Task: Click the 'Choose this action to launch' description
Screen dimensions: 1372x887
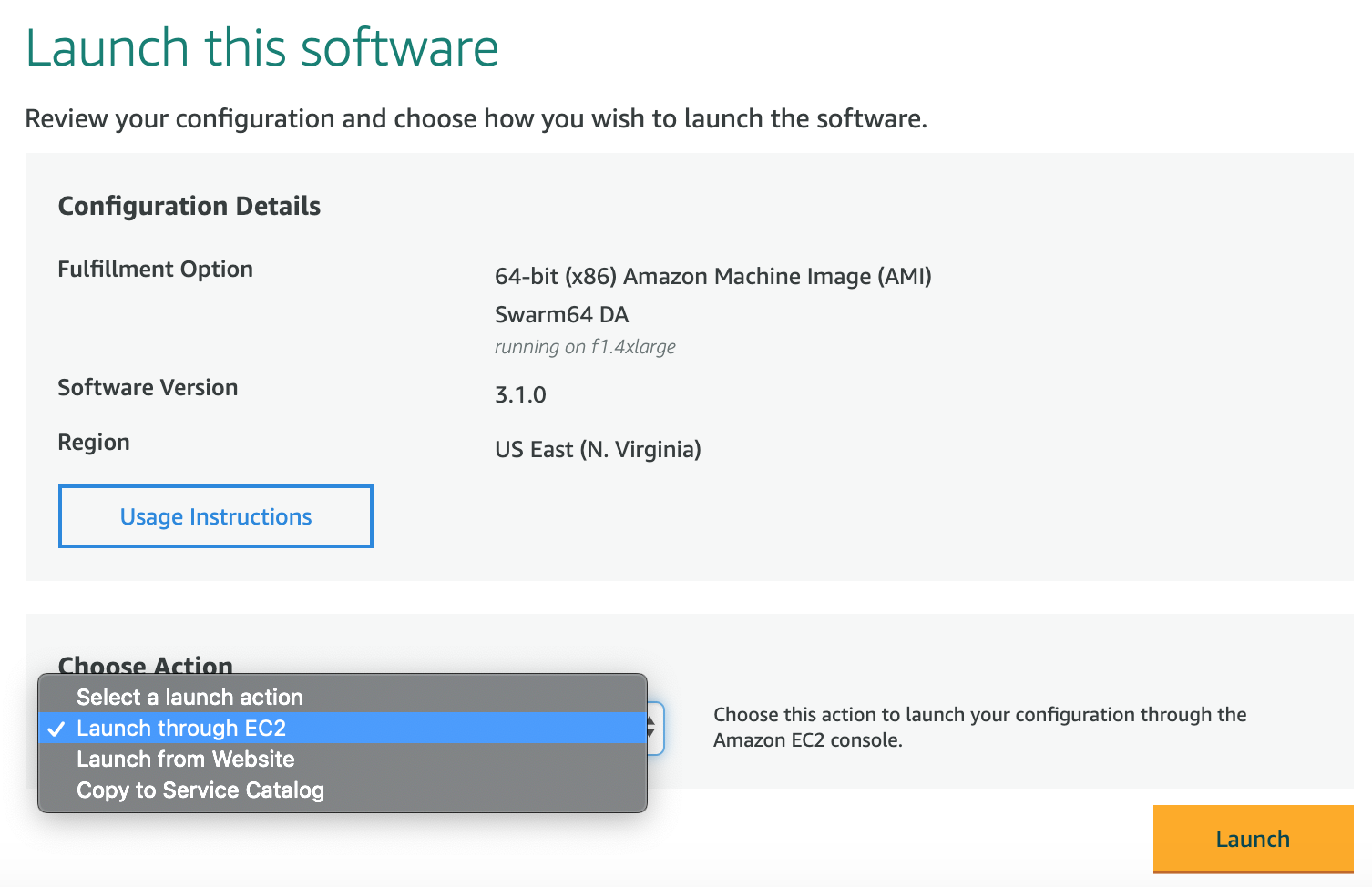Action: (980, 727)
